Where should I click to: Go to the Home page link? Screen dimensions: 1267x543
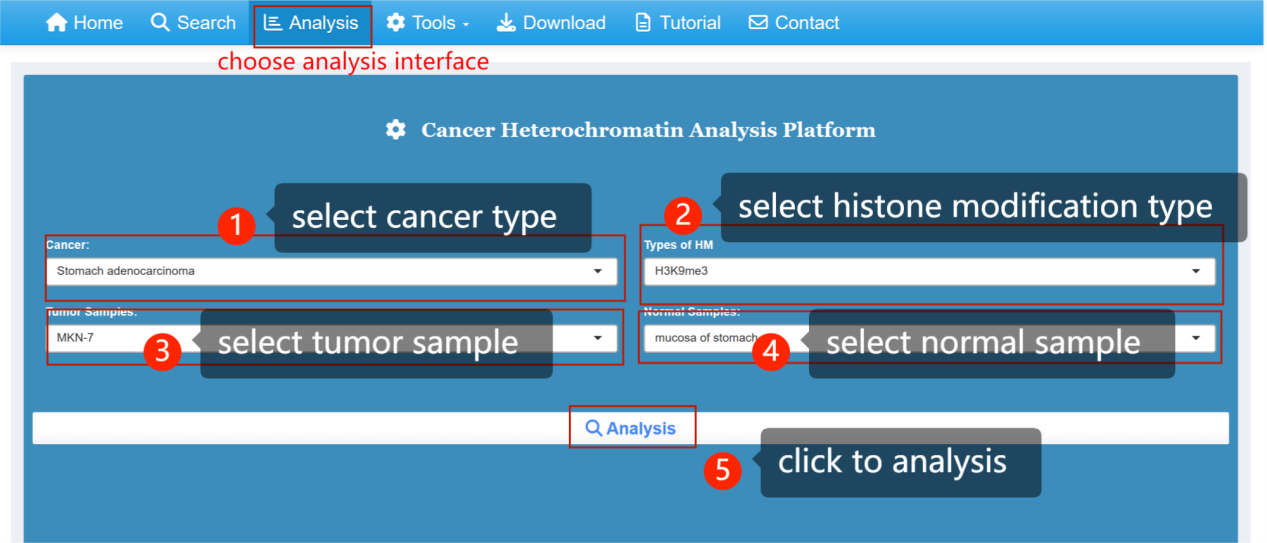click(97, 22)
